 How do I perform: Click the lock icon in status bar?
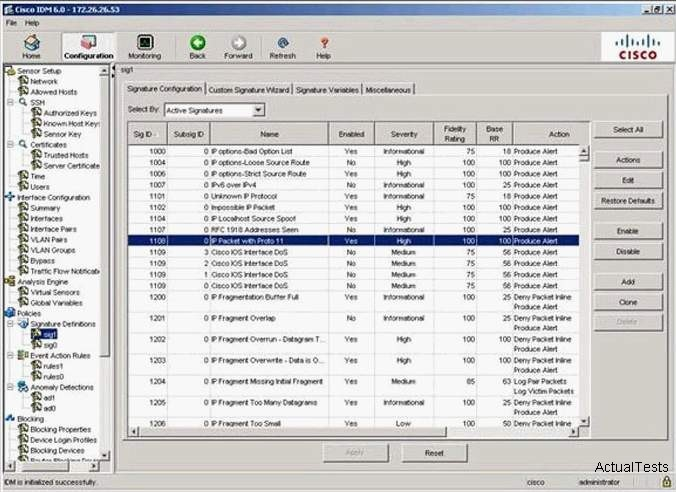[x=667, y=481]
